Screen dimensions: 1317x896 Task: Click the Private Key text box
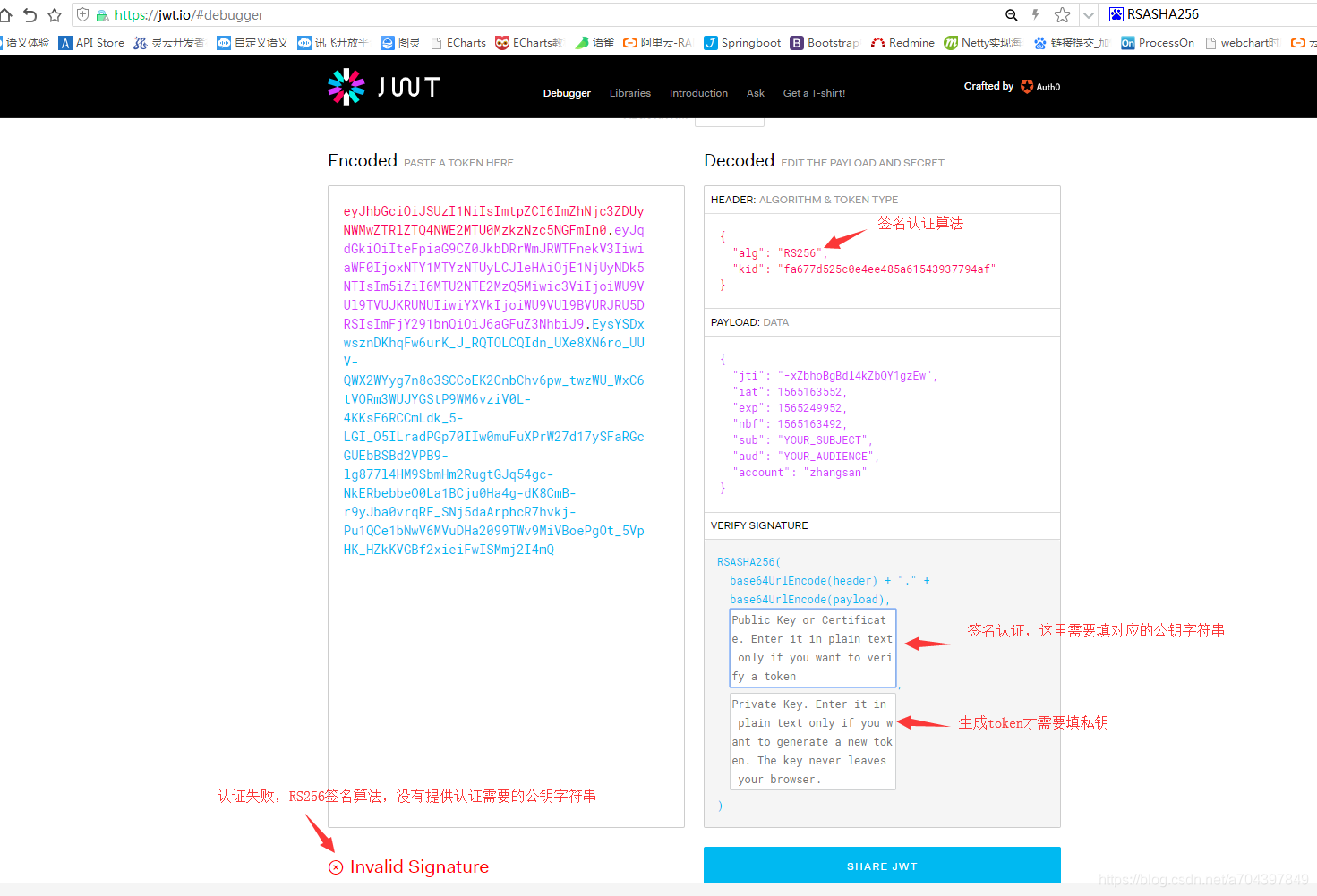tap(813, 741)
